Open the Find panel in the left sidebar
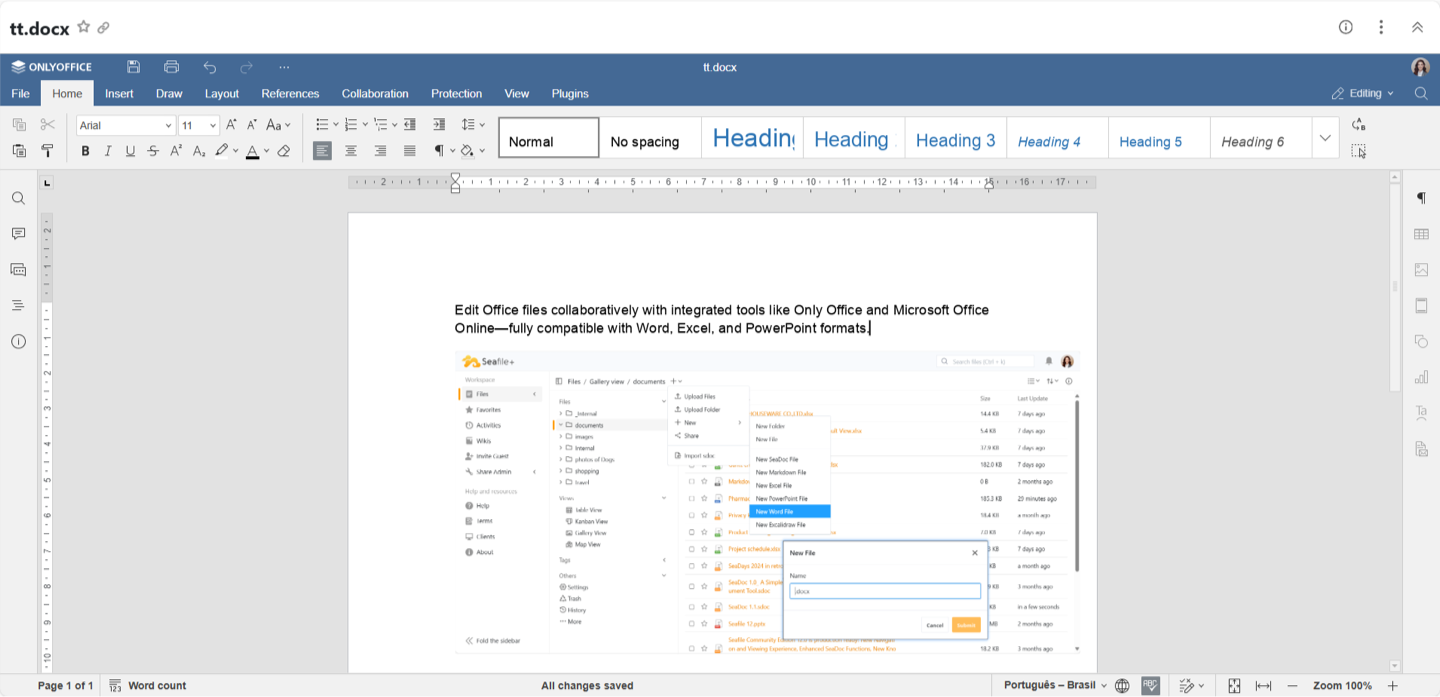Viewport: 1440px width, 697px height. (18, 198)
